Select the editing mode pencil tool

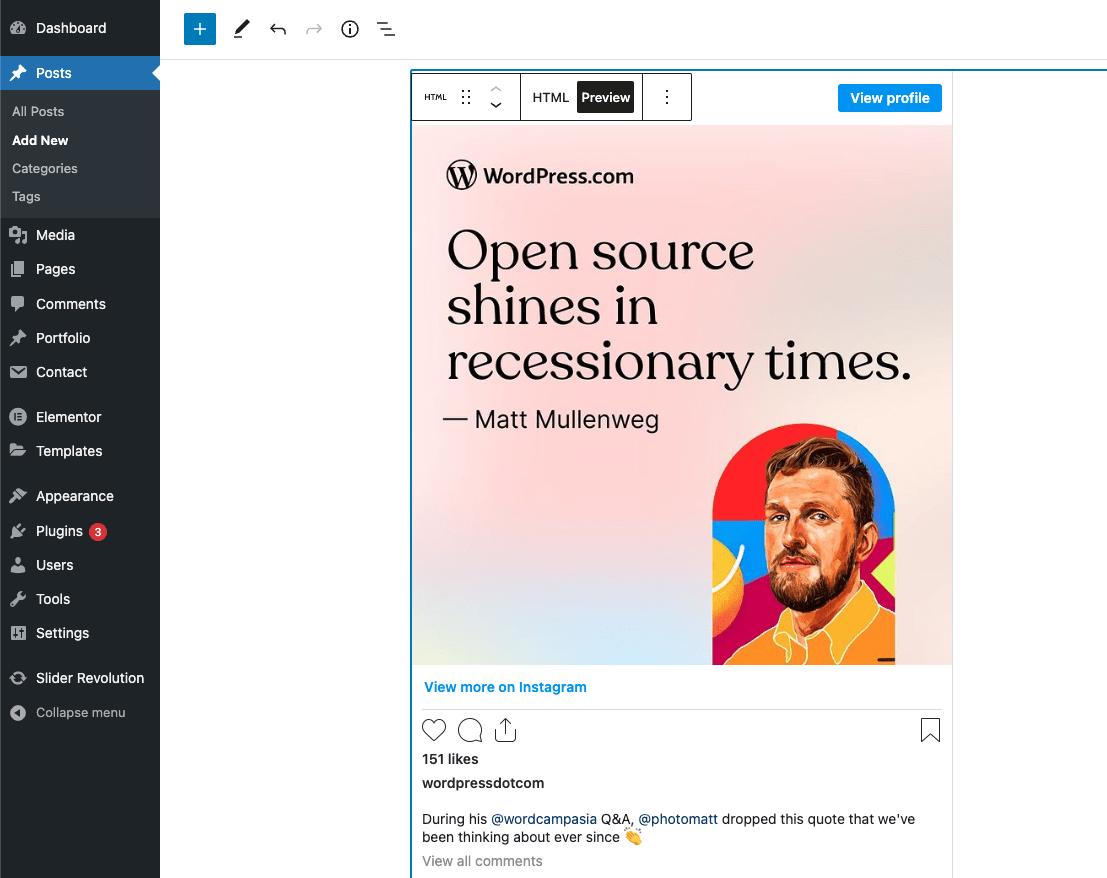(241, 29)
